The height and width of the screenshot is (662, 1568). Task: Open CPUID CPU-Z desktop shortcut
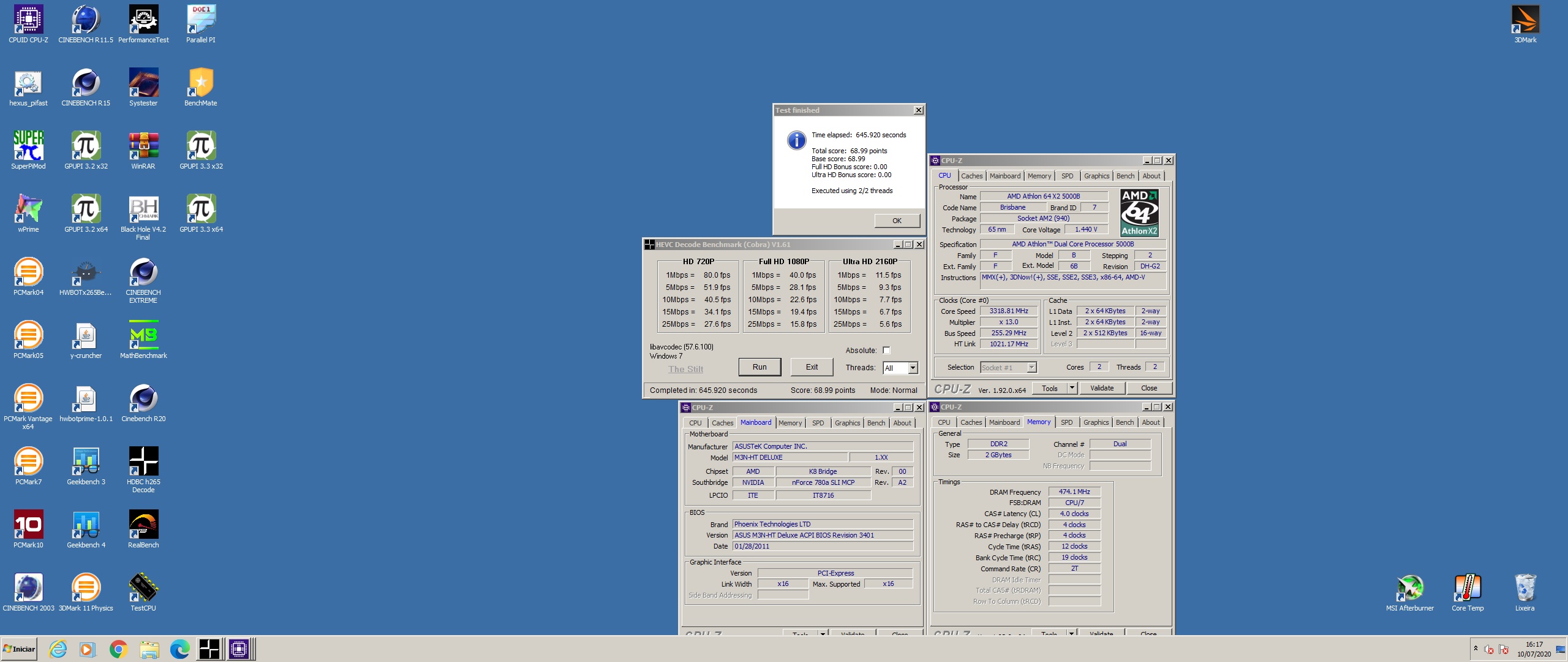coord(28,25)
